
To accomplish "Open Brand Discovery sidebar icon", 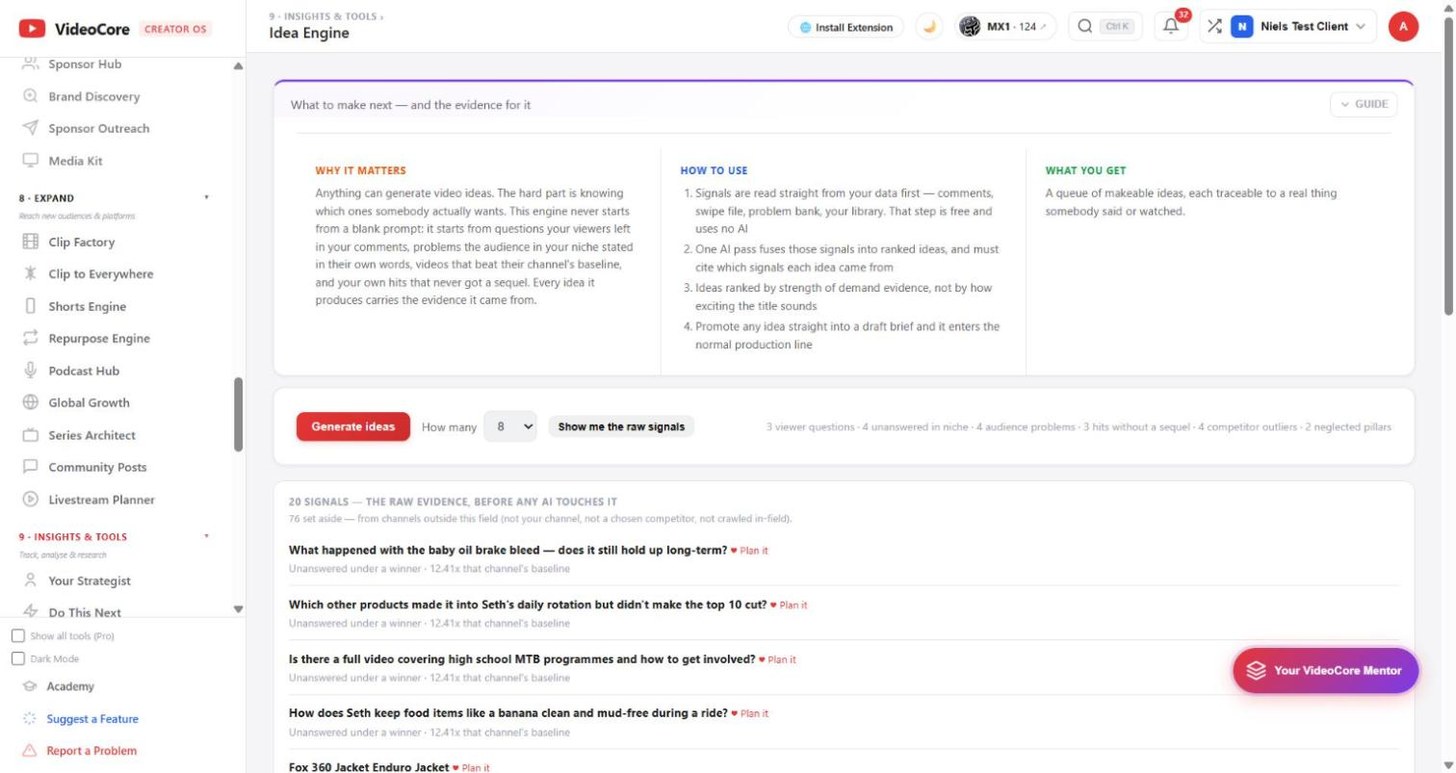I will click(30, 97).
